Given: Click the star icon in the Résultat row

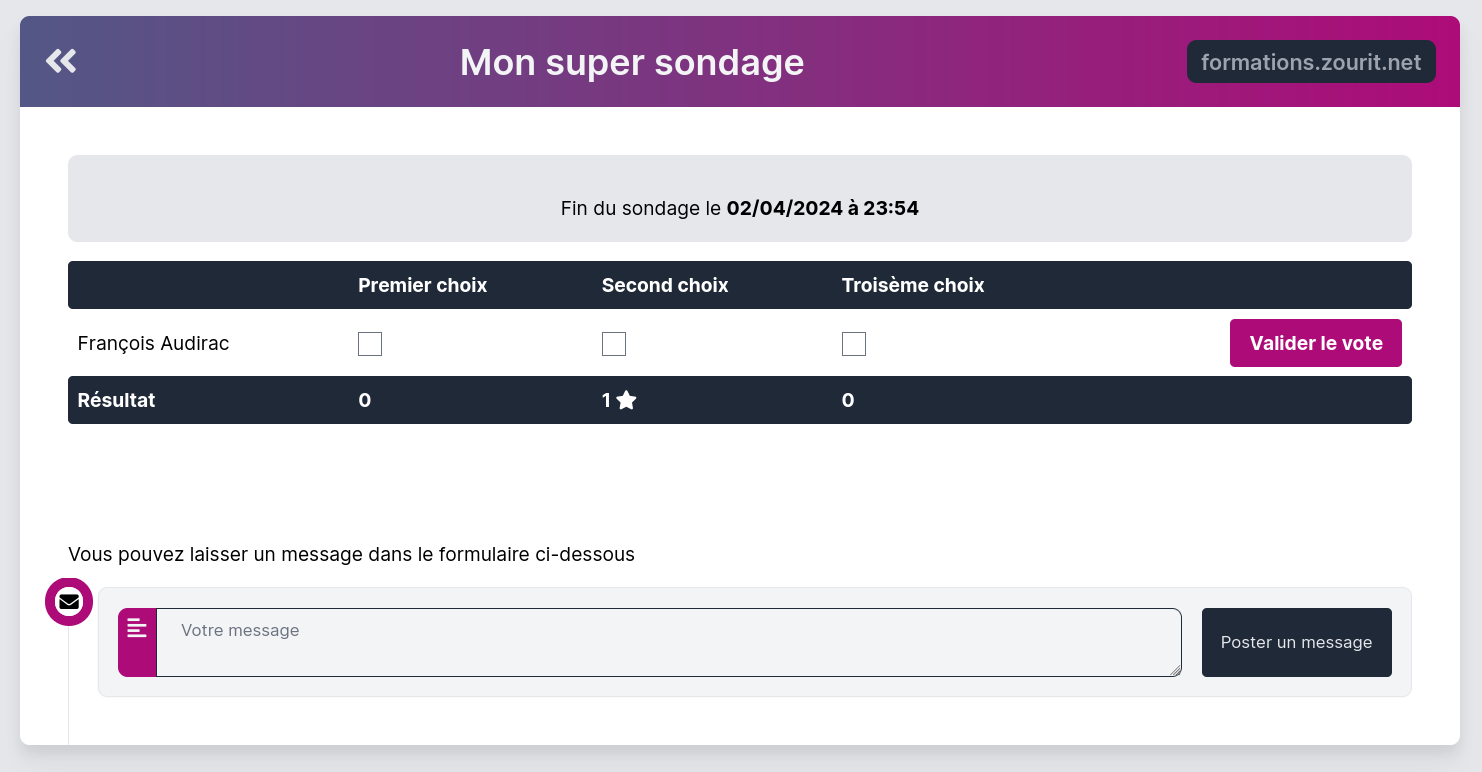Looking at the screenshot, I should [627, 401].
